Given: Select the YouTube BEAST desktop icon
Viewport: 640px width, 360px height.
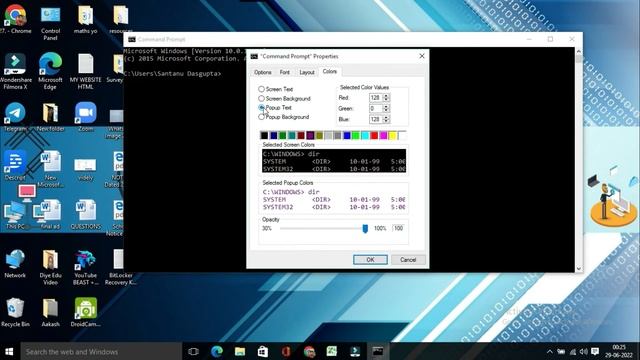Looking at the screenshot, I should [x=85, y=267].
